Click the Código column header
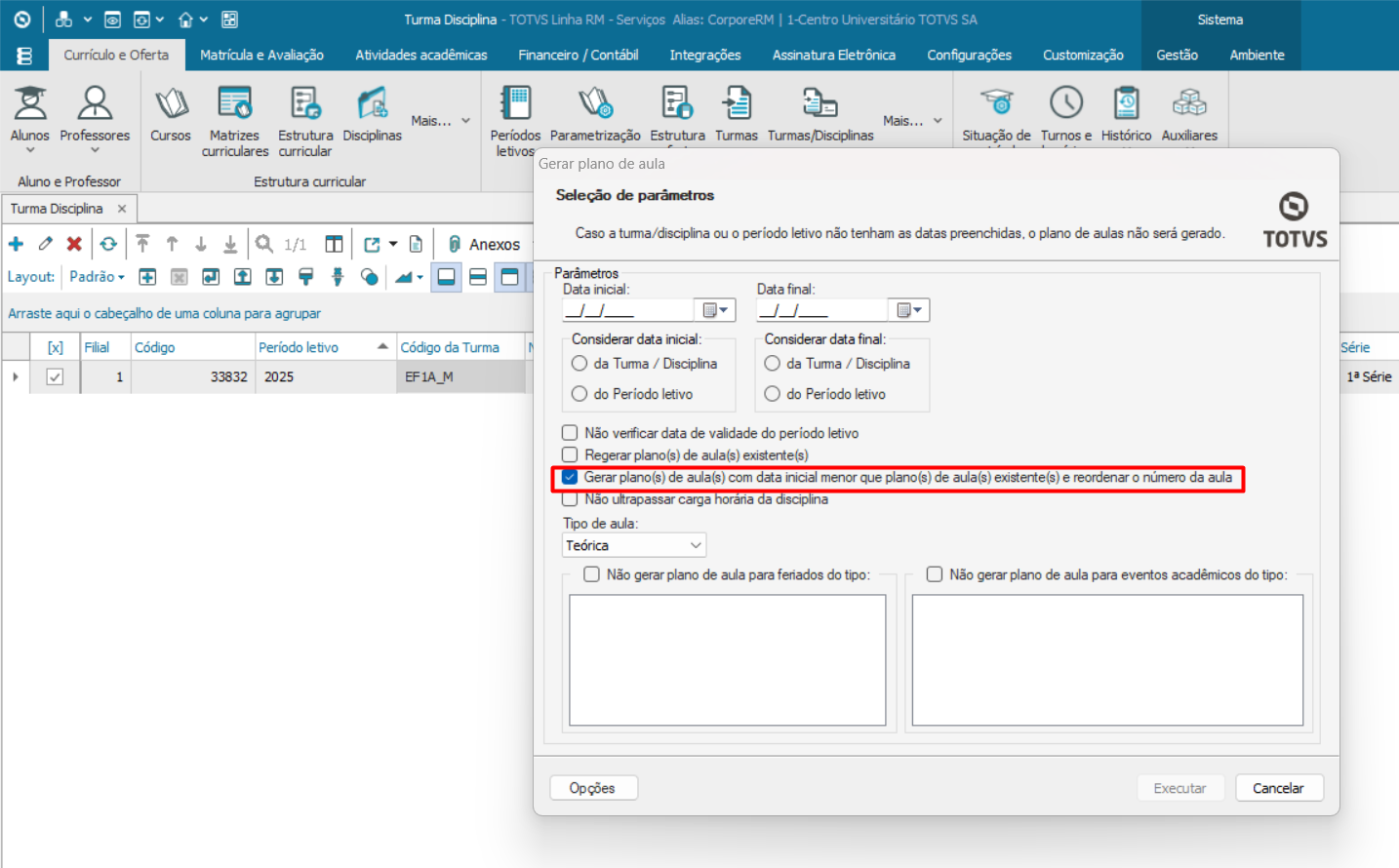The width and height of the screenshot is (1399, 868). (192, 347)
